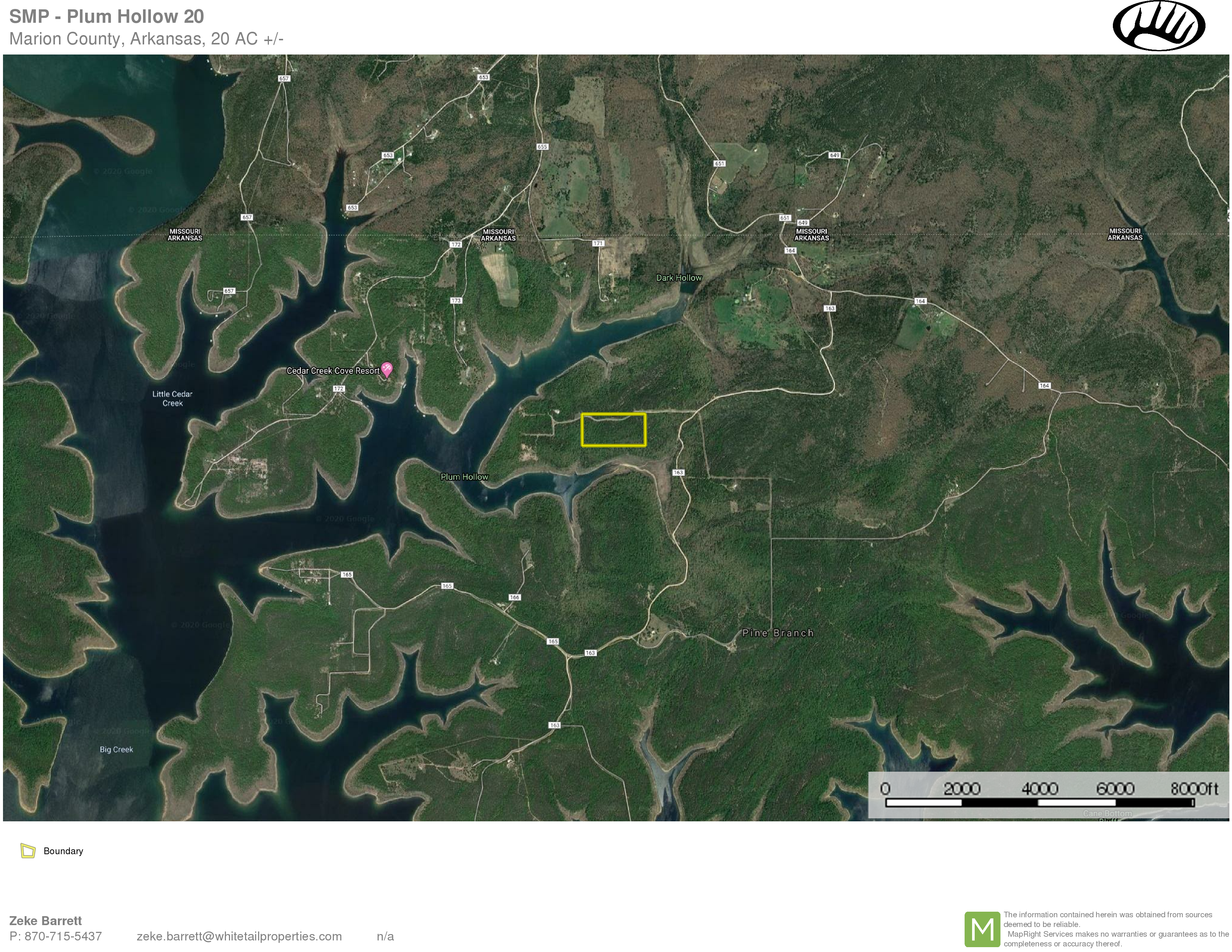1232x952 pixels.
Task: Click the Little Cedar Creek label
Action: pyautogui.click(x=172, y=398)
